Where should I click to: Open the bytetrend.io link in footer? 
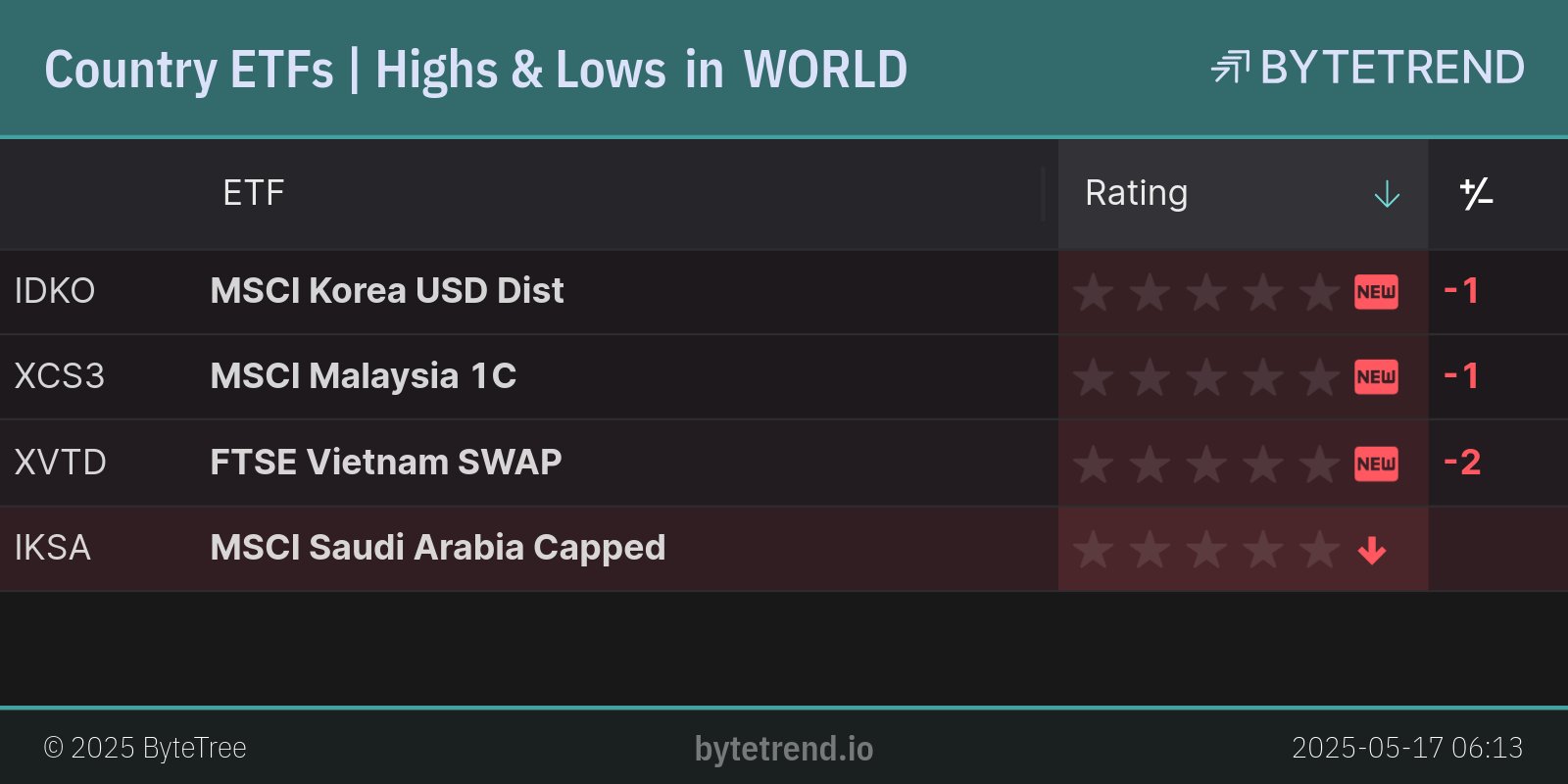tap(783, 749)
